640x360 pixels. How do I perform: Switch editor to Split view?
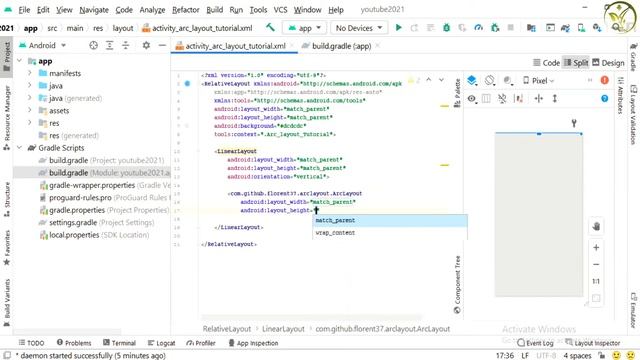tap(576, 62)
